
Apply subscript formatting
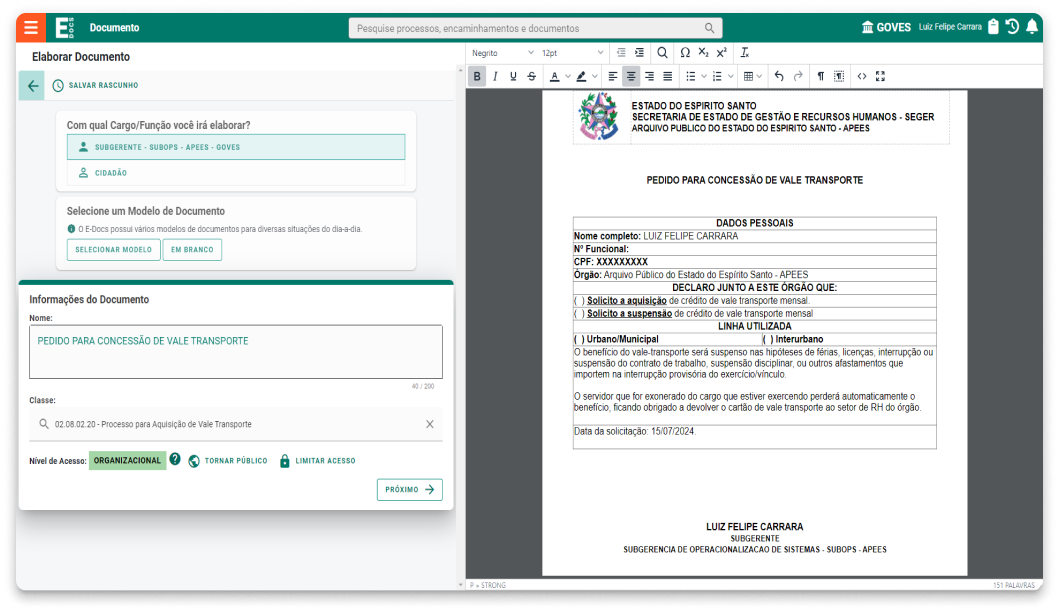(704, 50)
